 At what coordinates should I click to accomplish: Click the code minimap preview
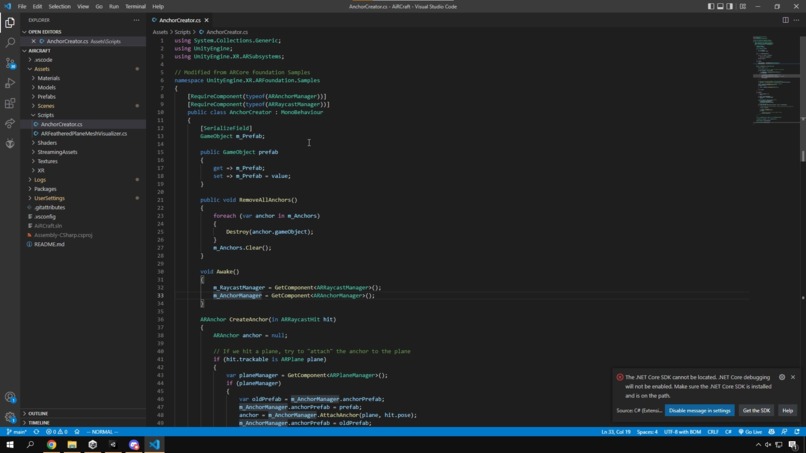pyautogui.click(x=775, y=80)
